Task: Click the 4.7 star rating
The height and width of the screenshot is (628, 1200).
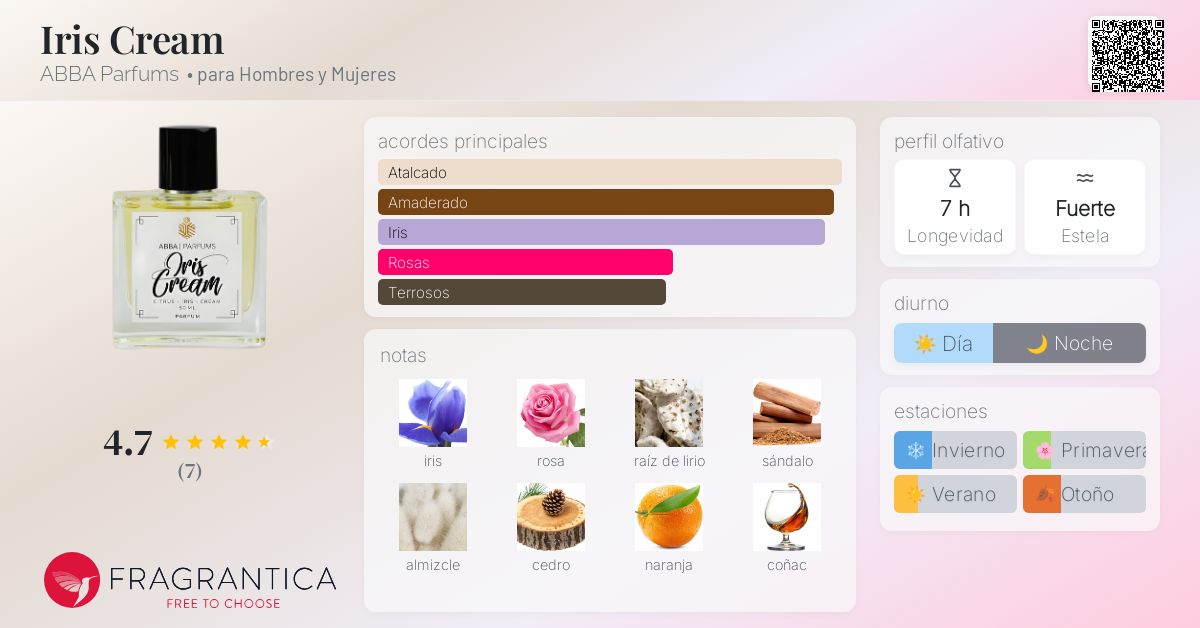Action: 188,442
